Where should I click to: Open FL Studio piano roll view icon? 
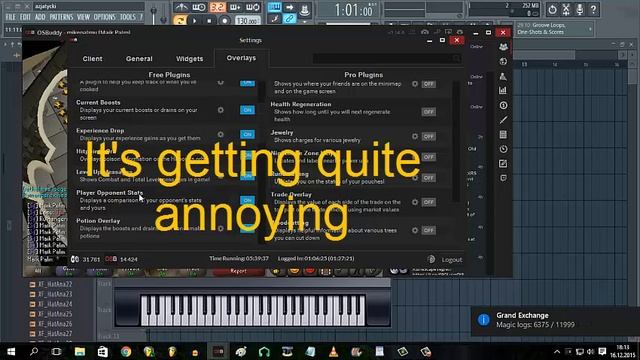[274, 7]
